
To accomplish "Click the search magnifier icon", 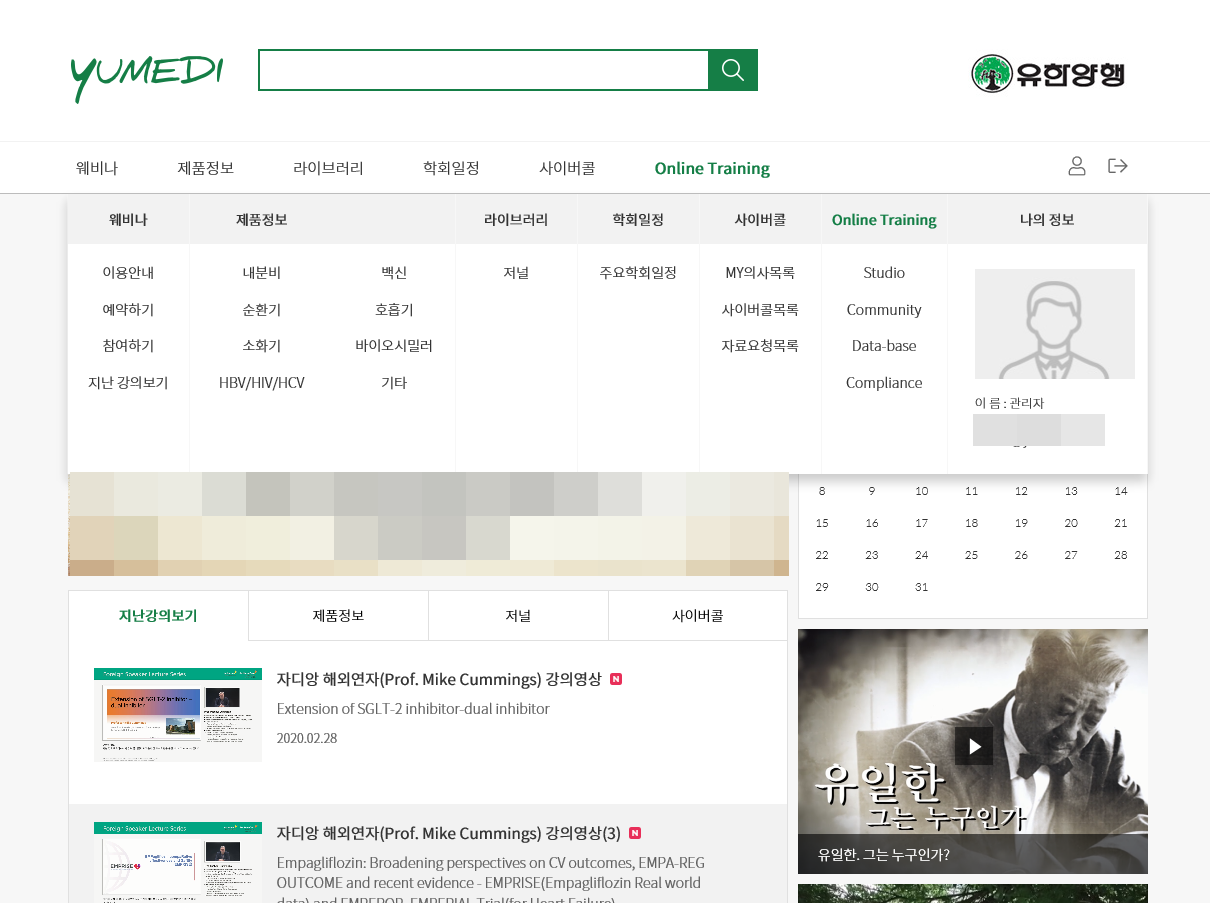I will click(732, 70).
